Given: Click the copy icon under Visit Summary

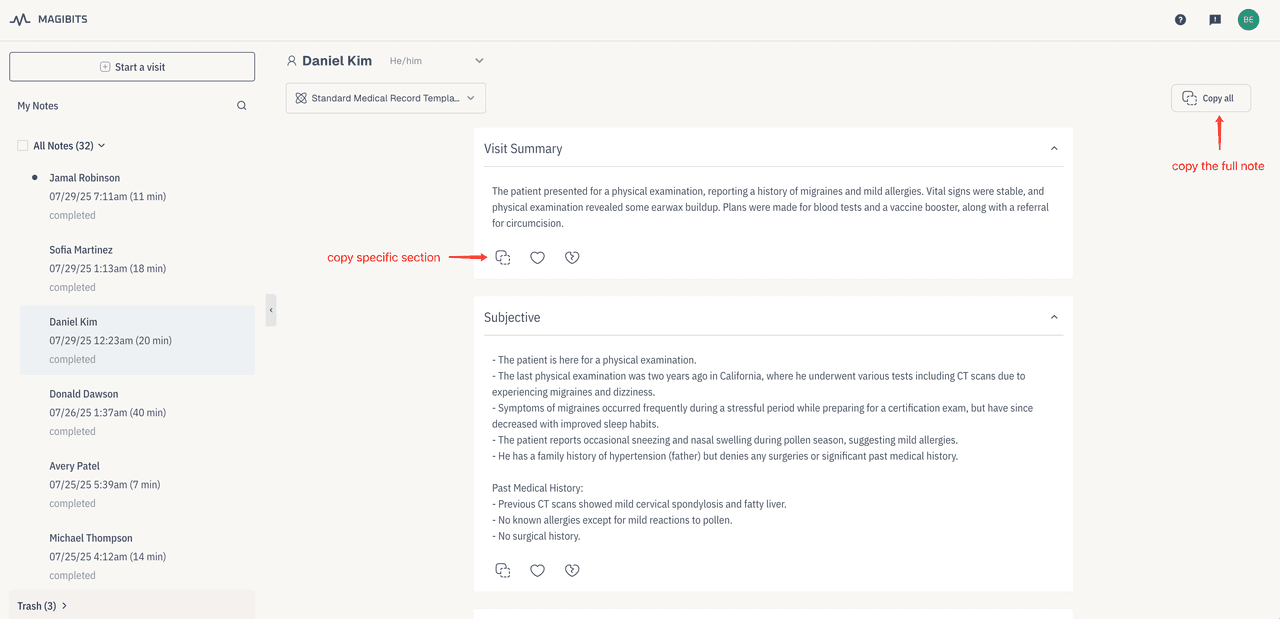Looking at the screenshot, I should pos(503,258).
